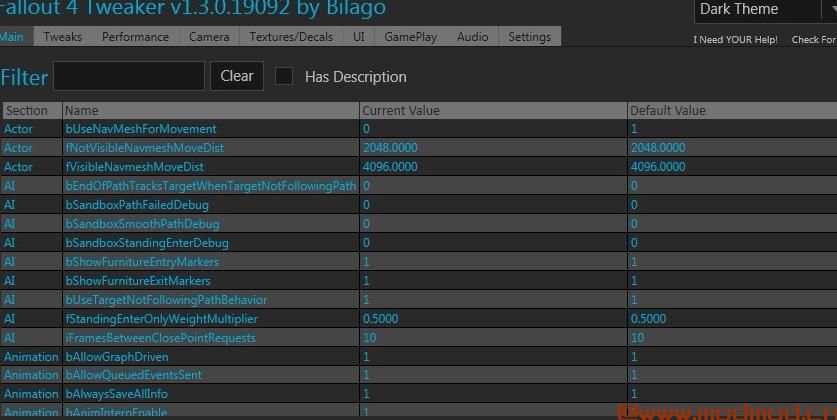This screenshot has width=837, height=420.
Task: Select the bShowFurnitureExitMarkers setting
Action: (x=138, y=281)
